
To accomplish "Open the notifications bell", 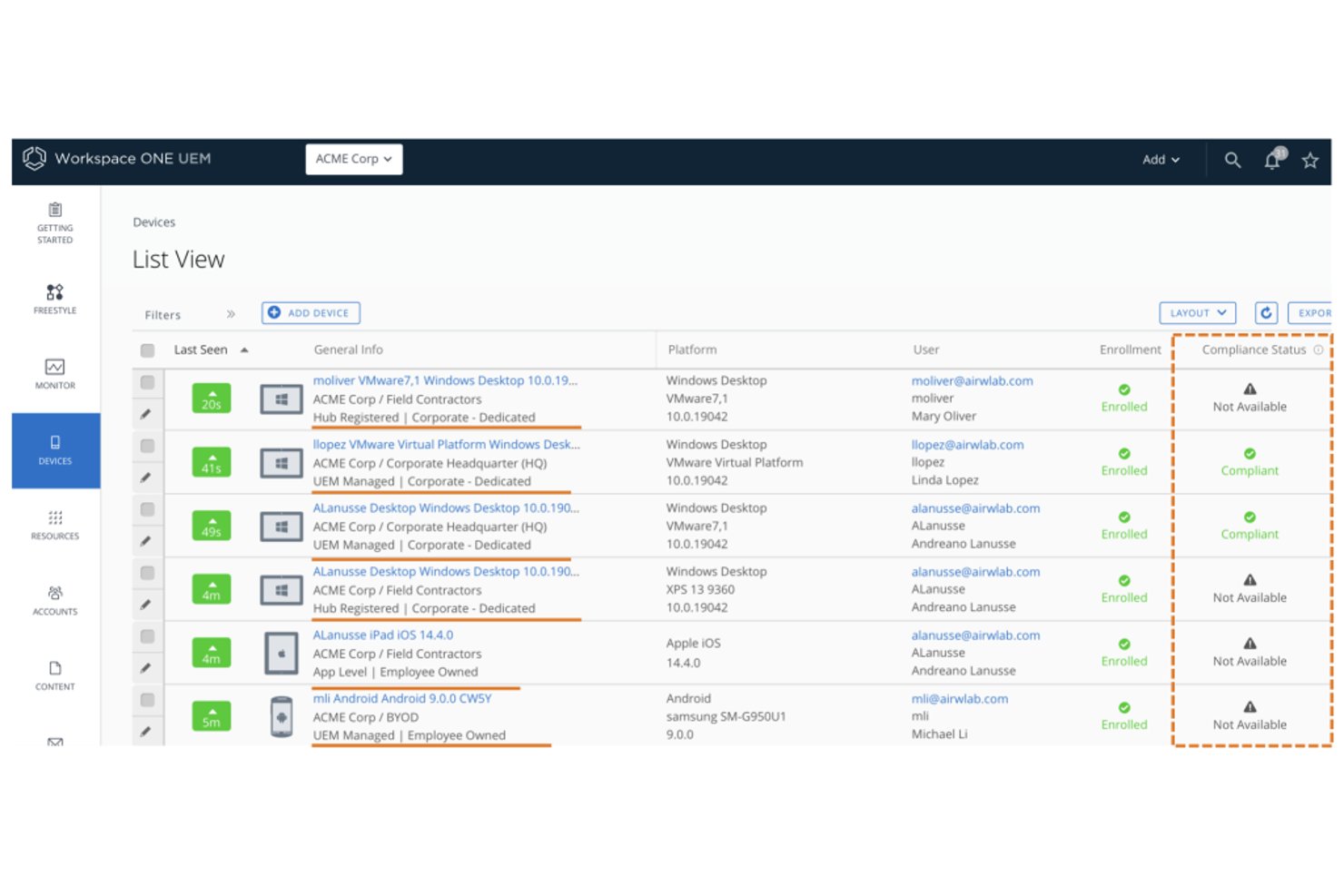I will tap(1273, 159).
